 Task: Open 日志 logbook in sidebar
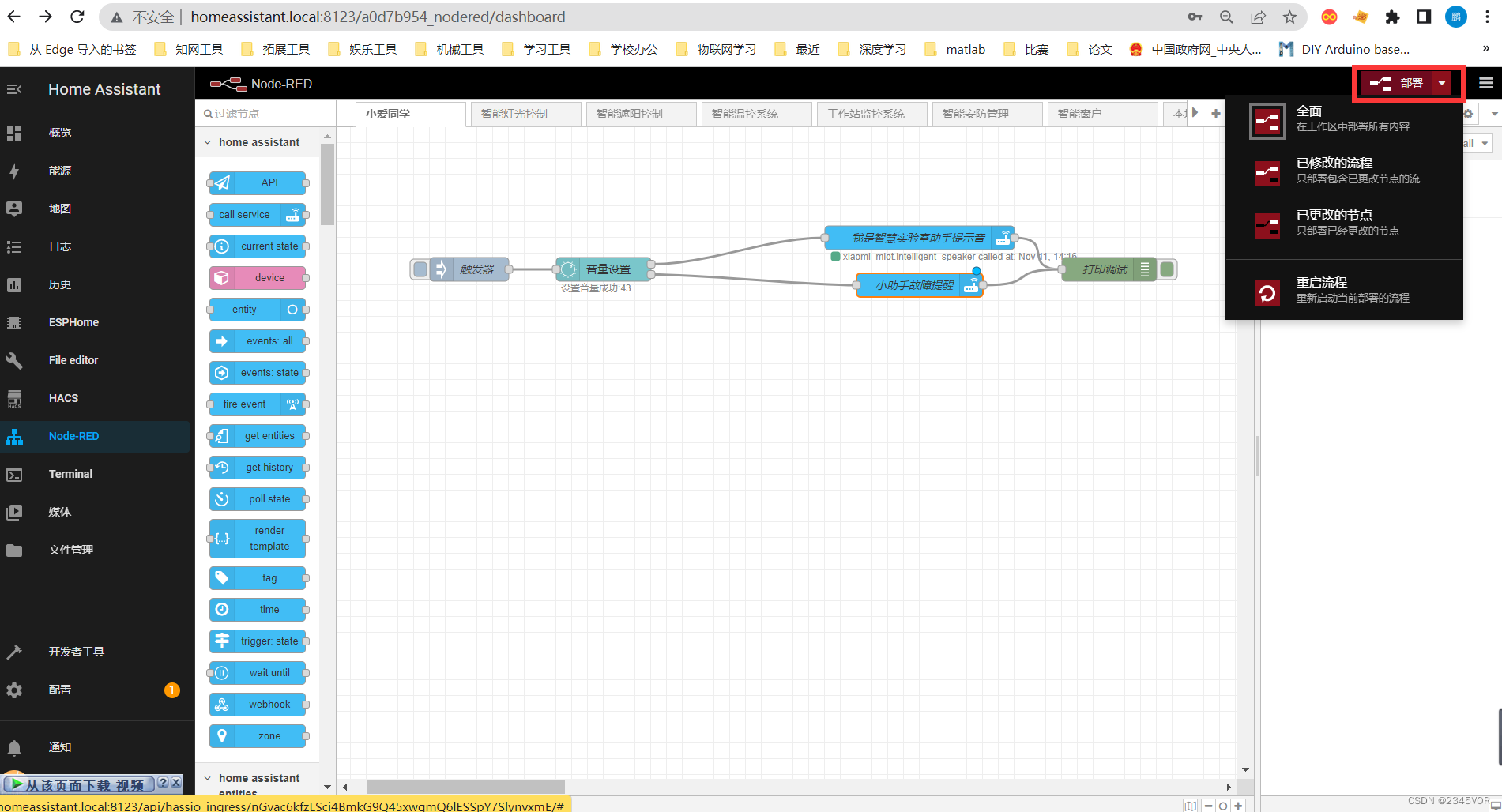(95, 246)
